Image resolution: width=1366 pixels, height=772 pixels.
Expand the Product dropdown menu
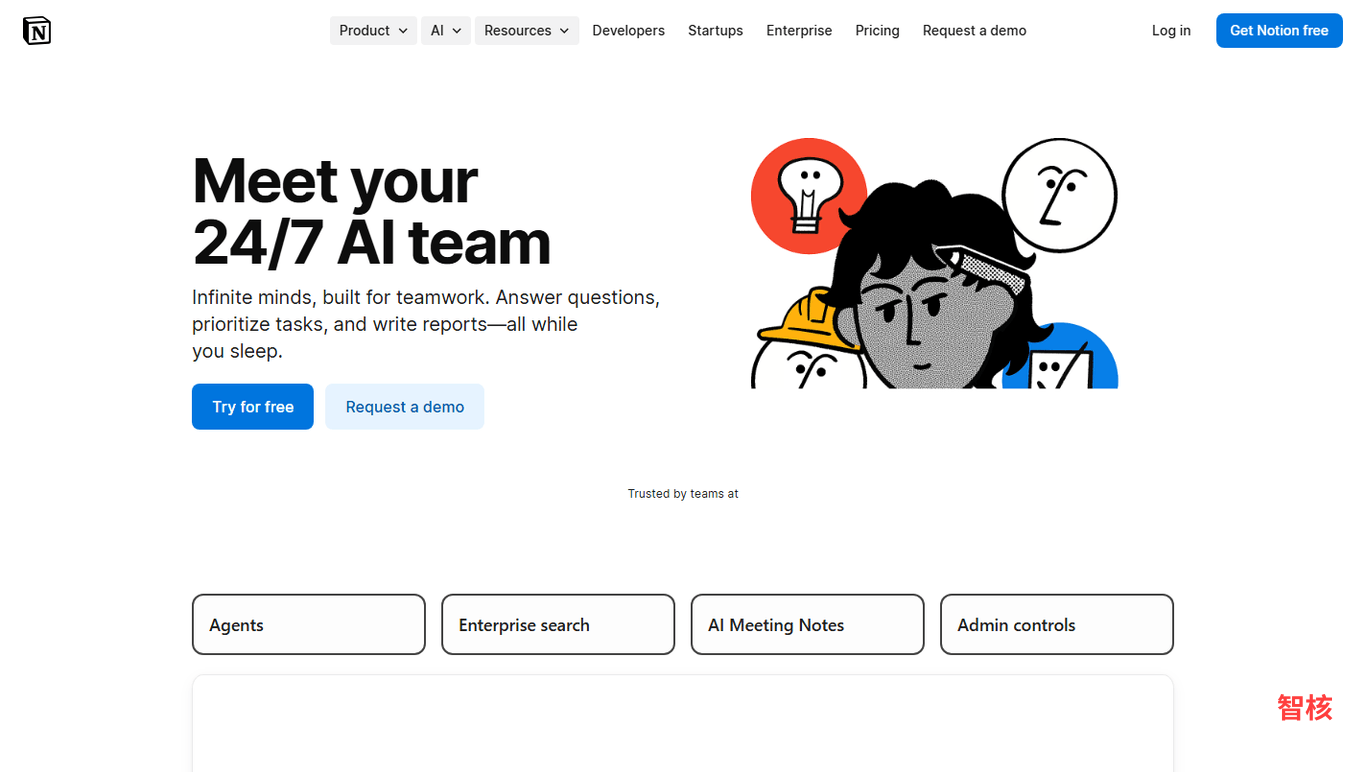tap(373, 31)
